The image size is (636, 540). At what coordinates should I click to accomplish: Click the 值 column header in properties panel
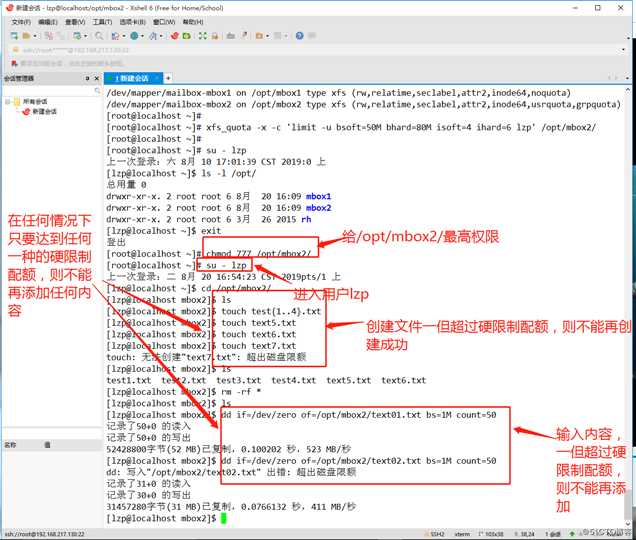pos(47,445)
